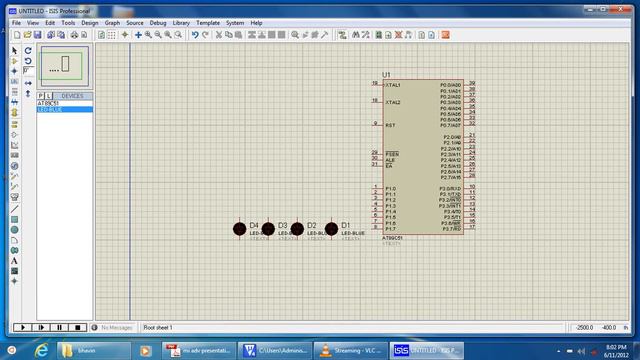Open Internet Explorer from the taskbar
Screen dimensions: 640x360
[x=41, y=351]
